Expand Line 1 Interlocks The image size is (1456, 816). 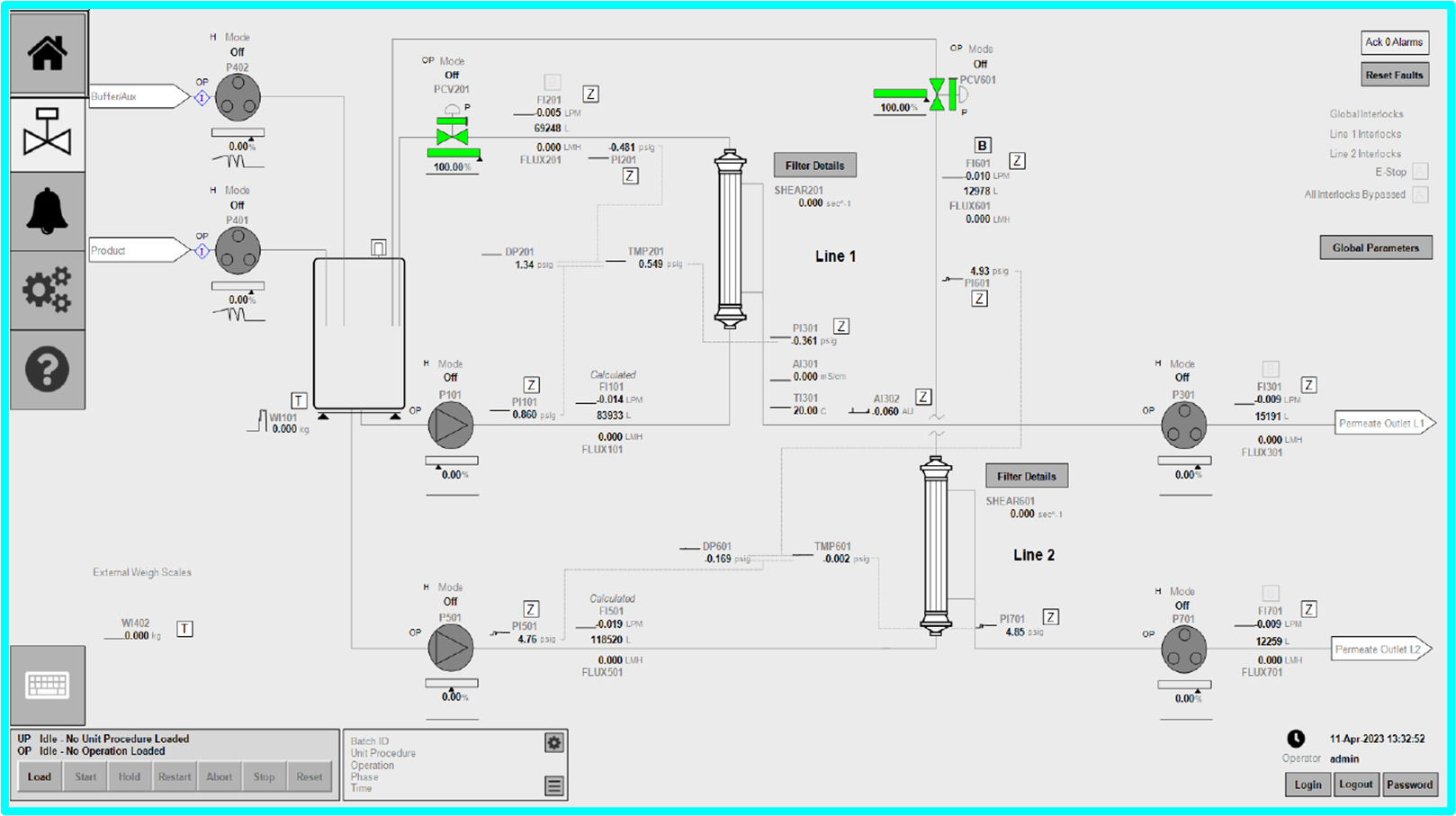pos(1364,134)
